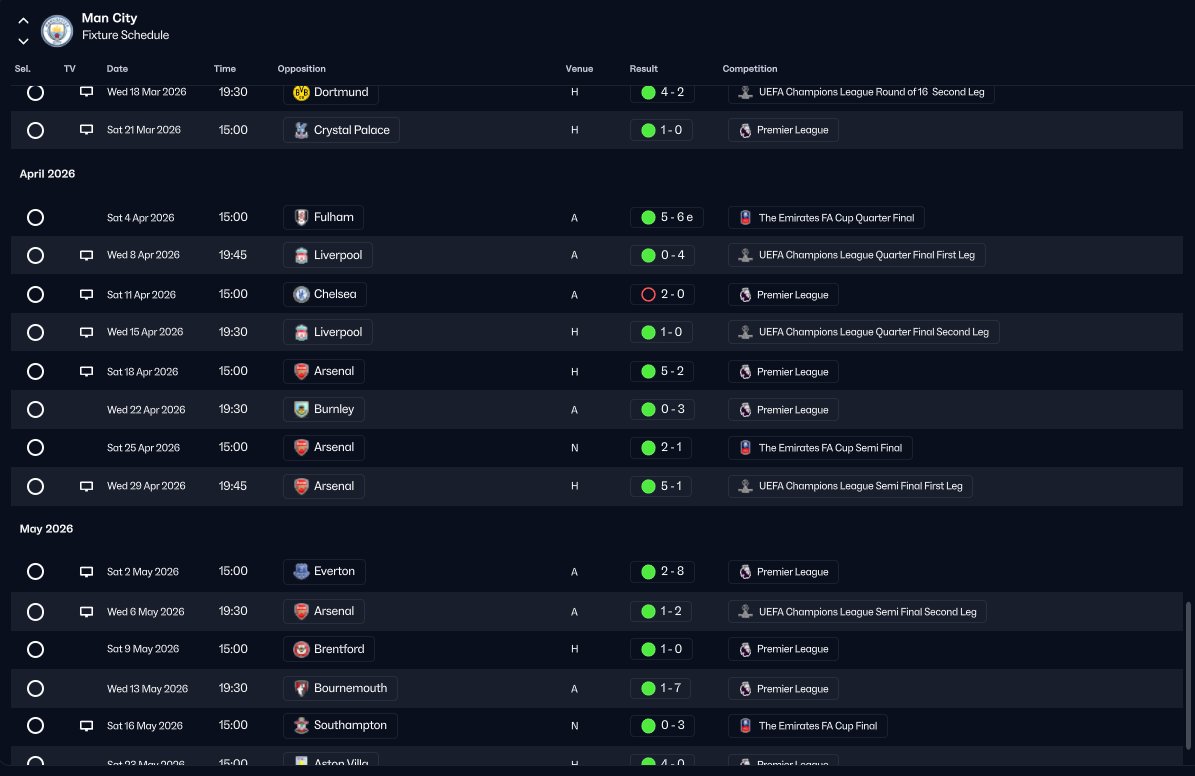Go to next team with down chevron
Viewport: 1195px width, 776px height.
24,41
